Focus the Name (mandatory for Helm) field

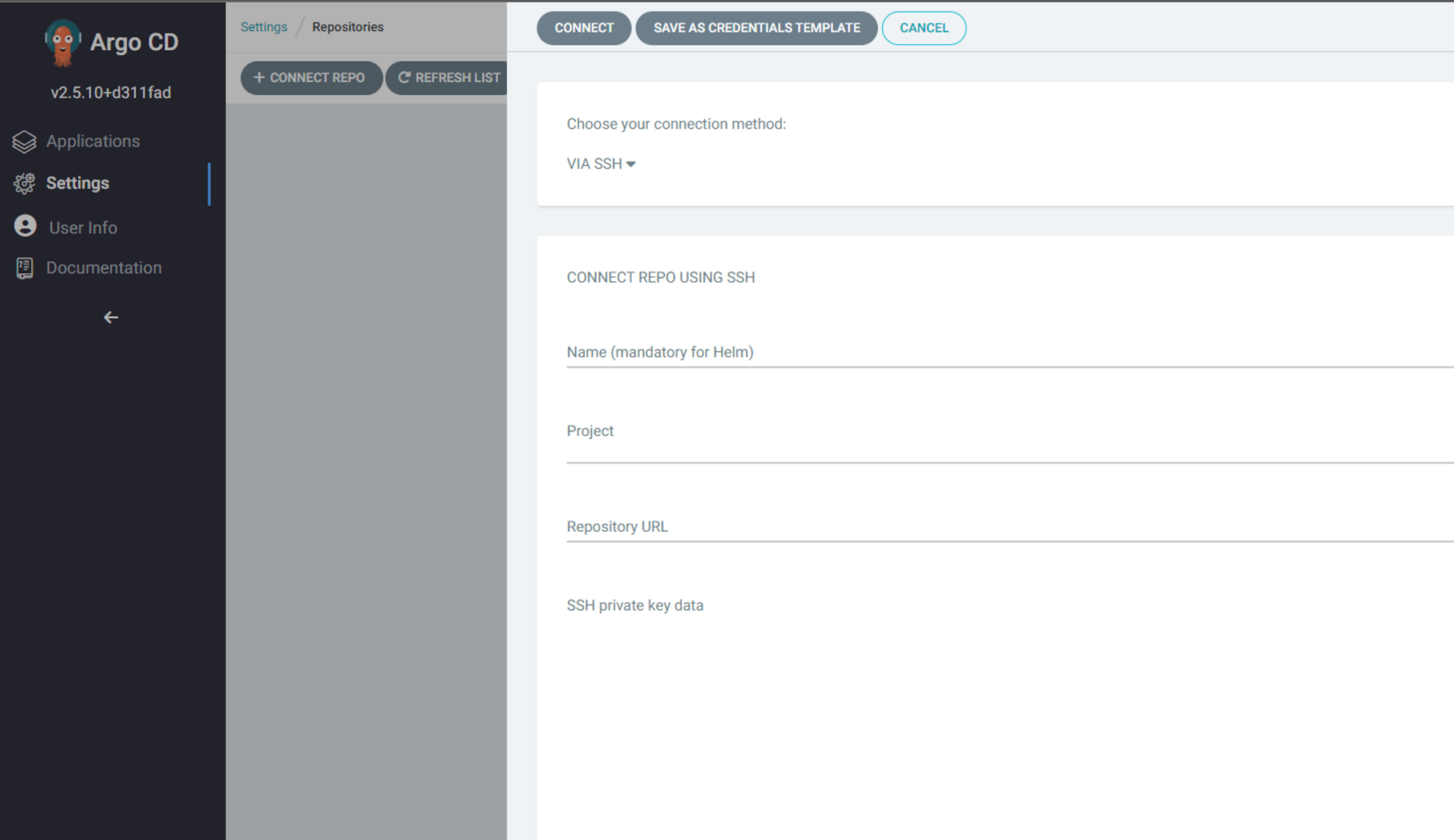point(1010,353)
